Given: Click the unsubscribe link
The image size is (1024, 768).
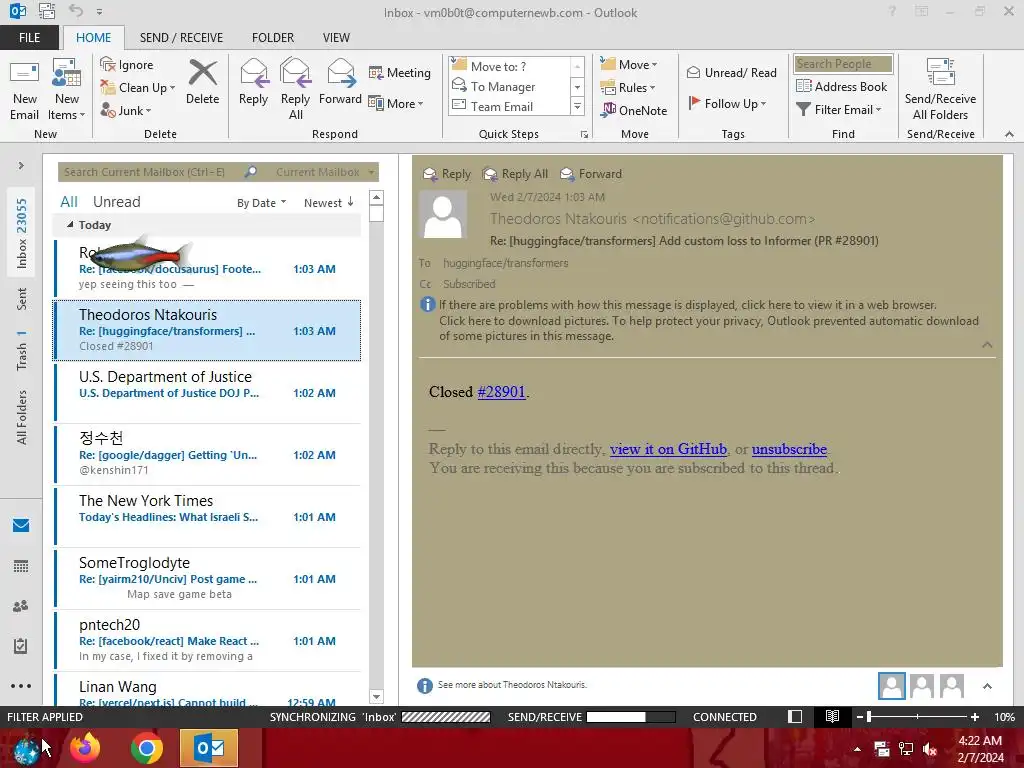Looking at the screenshot, I should (789, 449).
